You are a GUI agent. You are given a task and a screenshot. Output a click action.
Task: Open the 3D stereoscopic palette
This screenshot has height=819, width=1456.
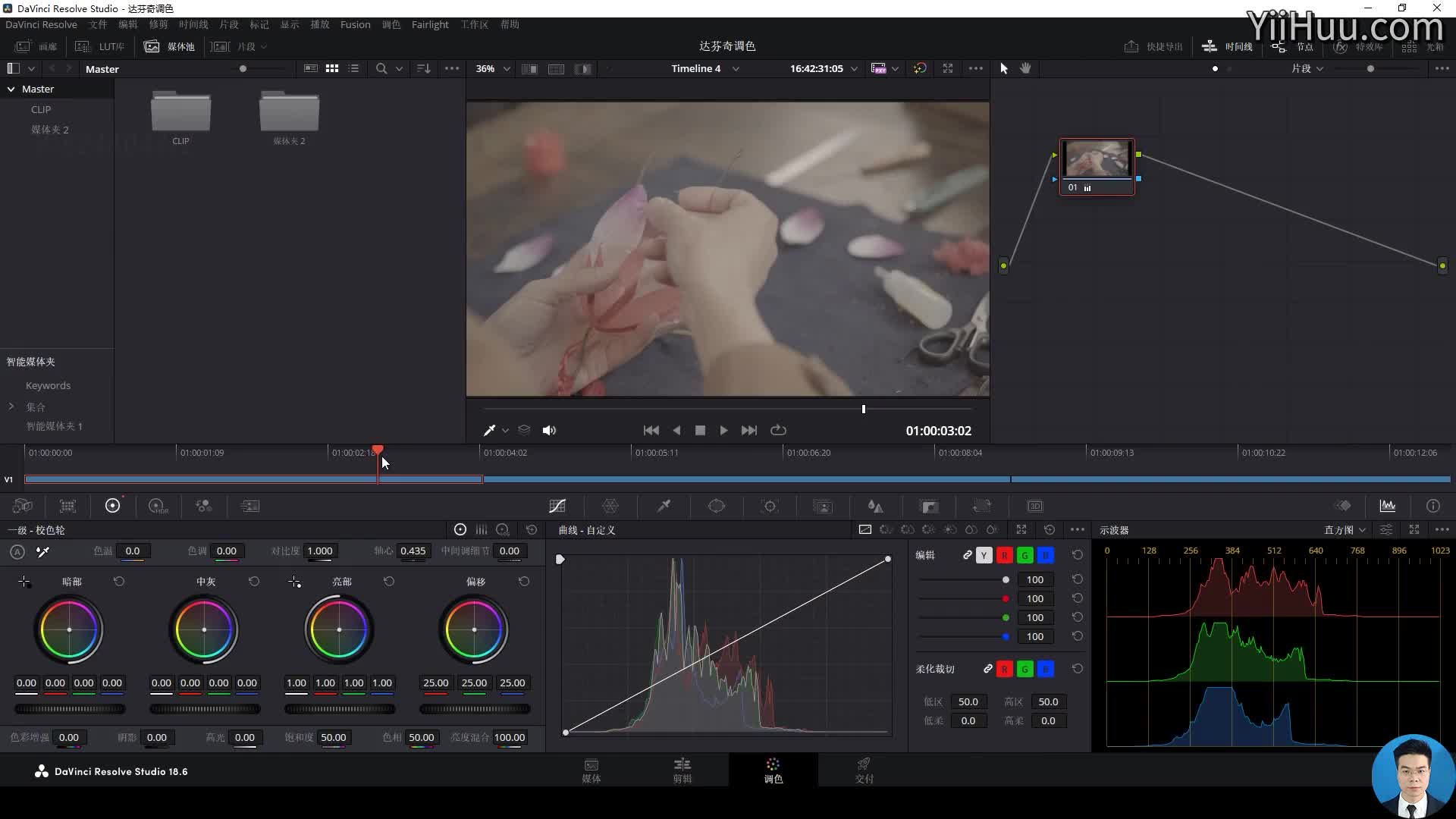(1035, 506)
